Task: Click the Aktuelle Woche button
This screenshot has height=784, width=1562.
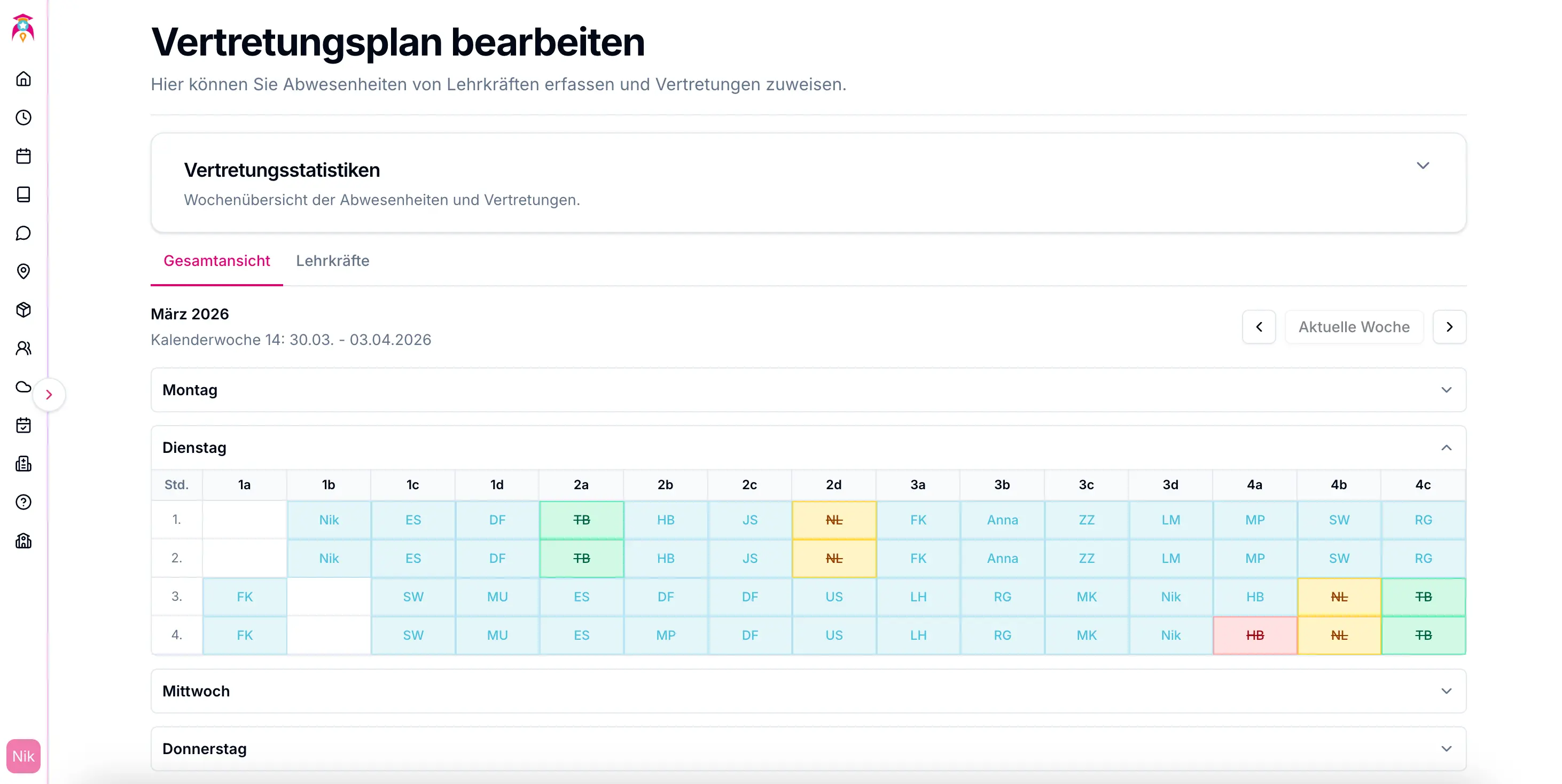Action: (1354, 327)
